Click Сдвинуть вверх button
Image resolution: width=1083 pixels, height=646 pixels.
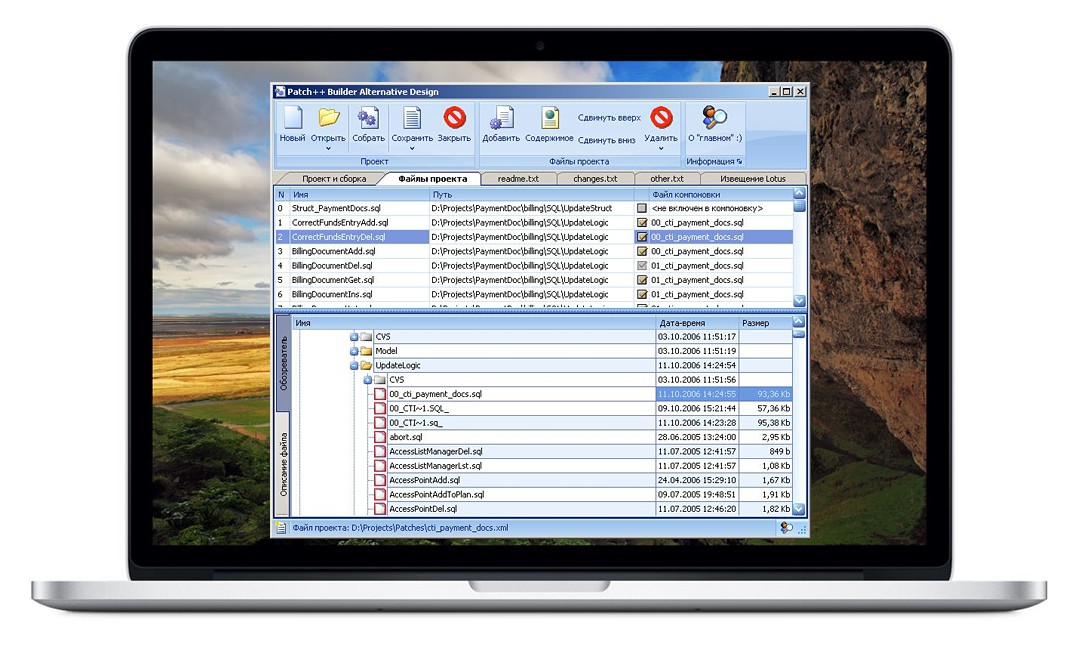[x=609, y=117]
